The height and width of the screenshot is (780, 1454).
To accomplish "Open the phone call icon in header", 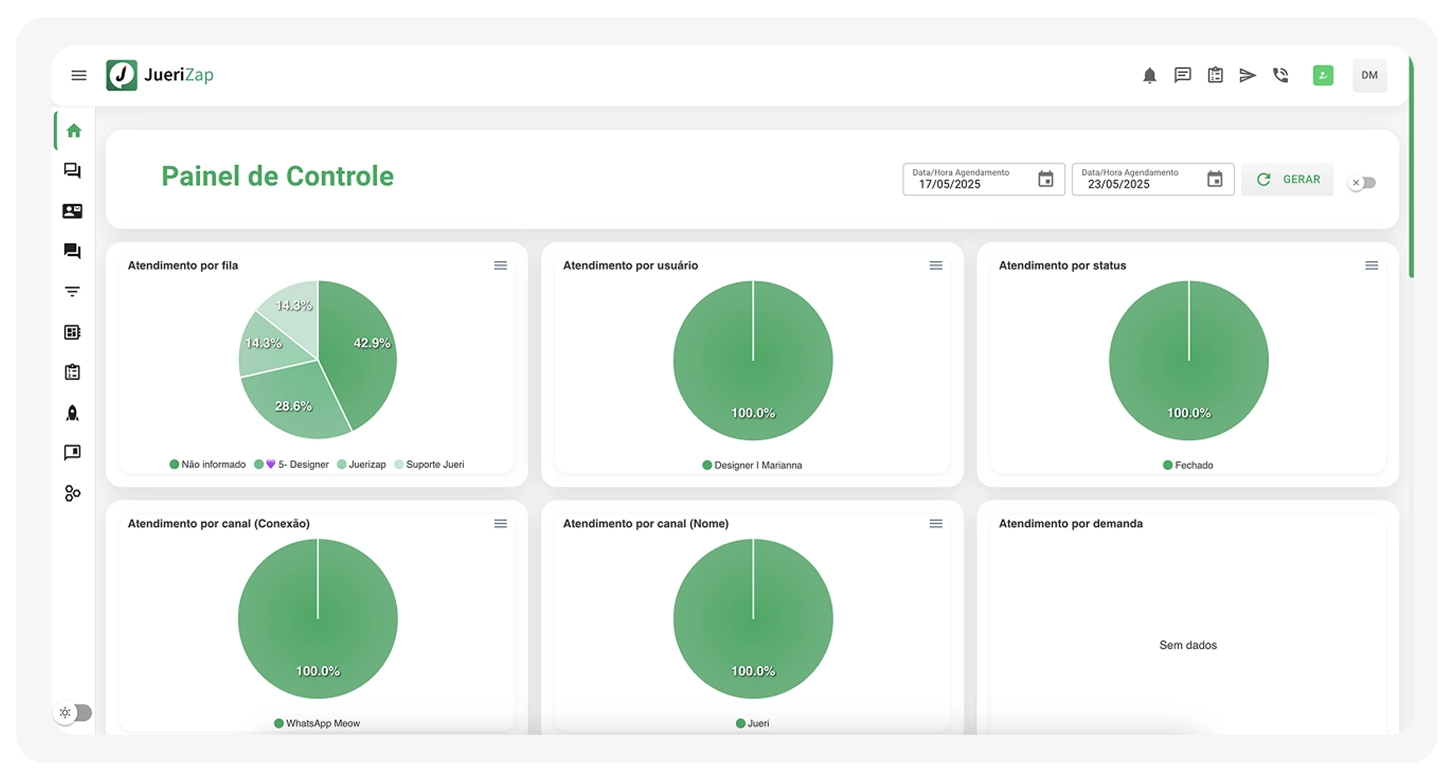I will tap(1280, 75).
